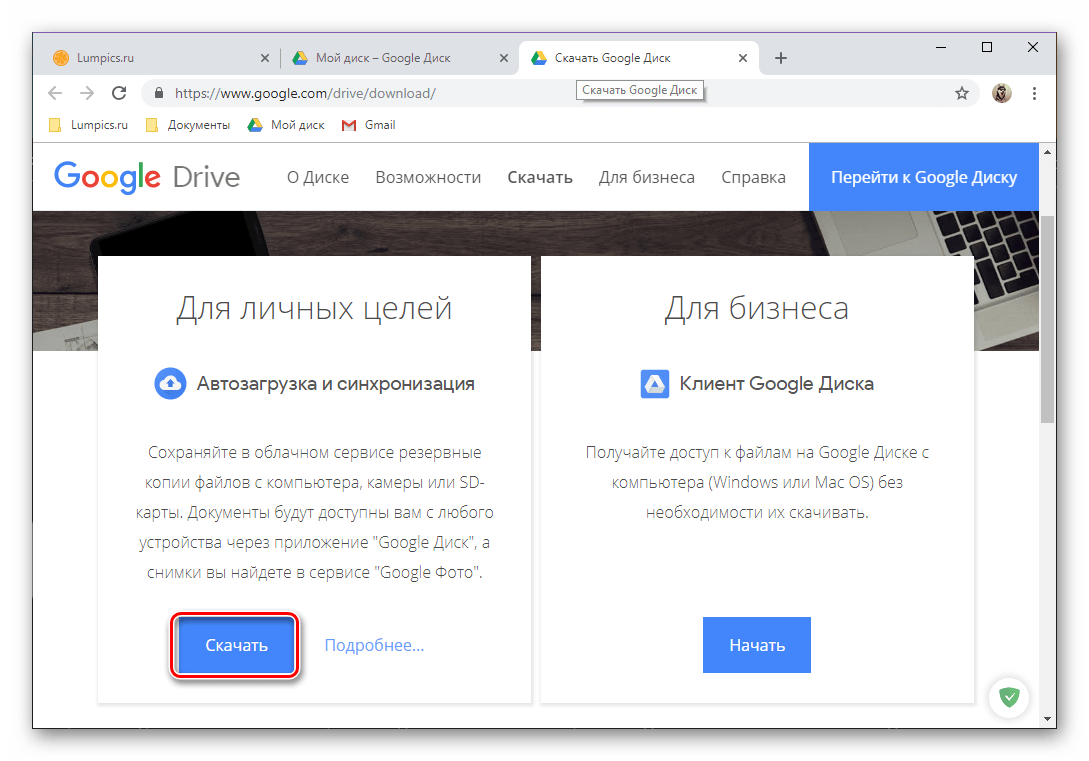Open the Для бизнеса navigation item
This screenshot has height=761, width=1089.
click(647, 177)
